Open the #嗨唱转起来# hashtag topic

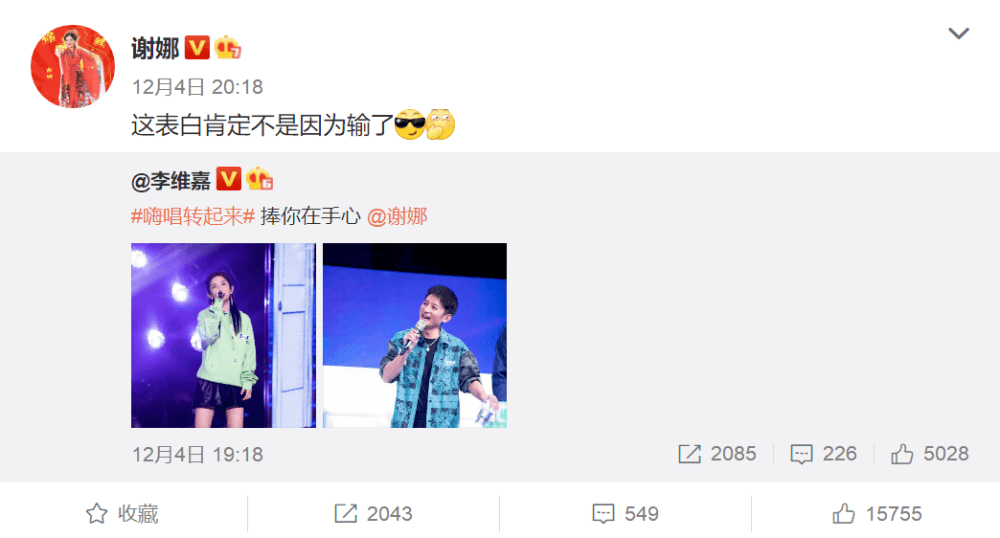pyautogui.click(x=193, y=217)
